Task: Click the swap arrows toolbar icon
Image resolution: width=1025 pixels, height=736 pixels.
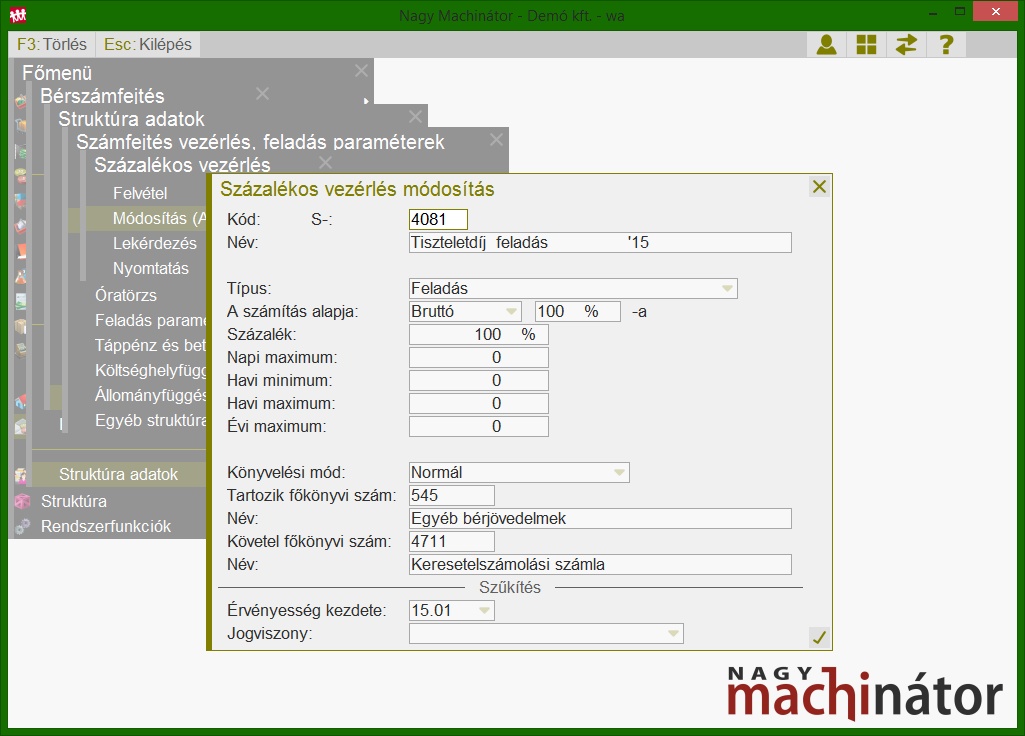Action: [x=906, y=45]
